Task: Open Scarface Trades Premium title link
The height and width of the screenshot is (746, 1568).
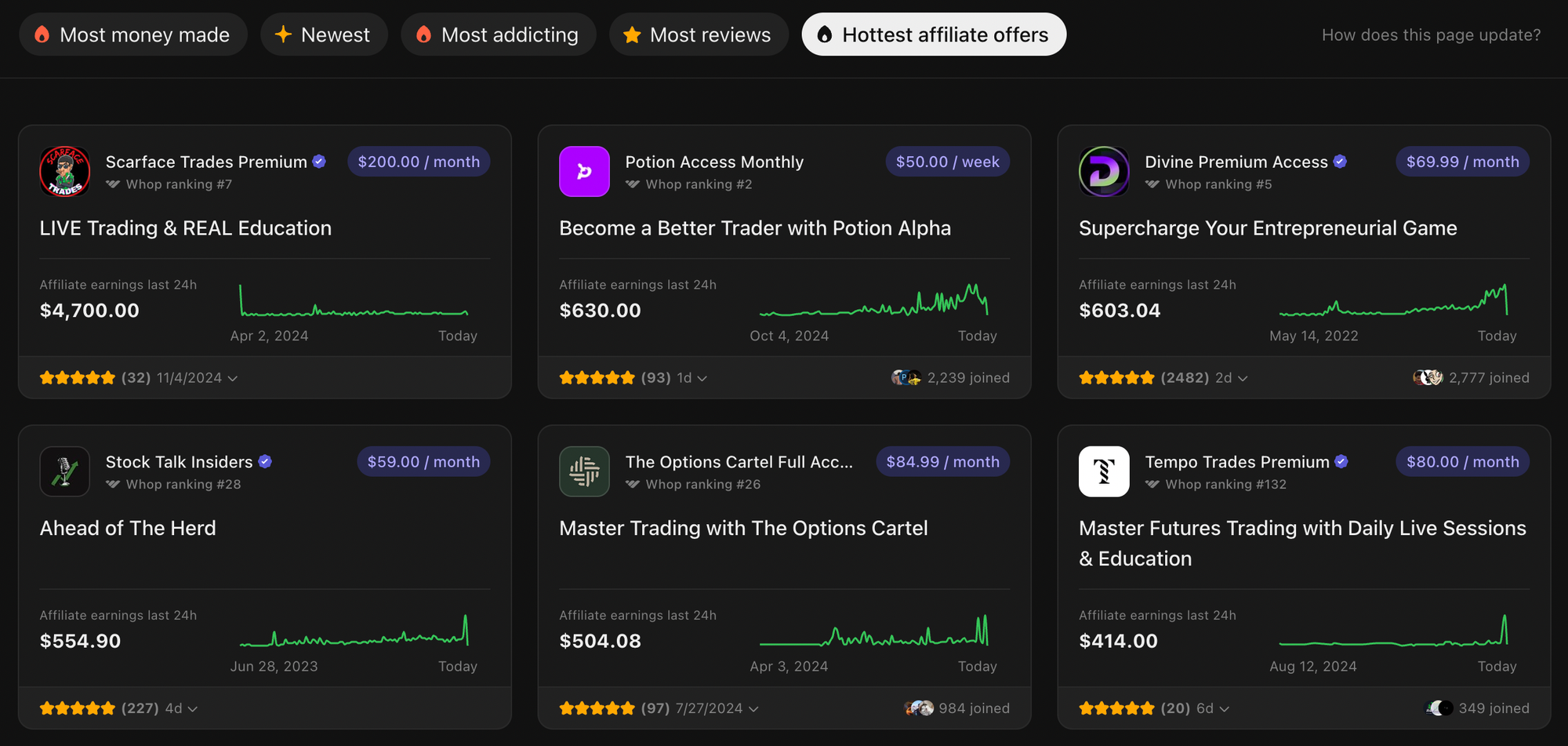Action: tap(206, 162)
